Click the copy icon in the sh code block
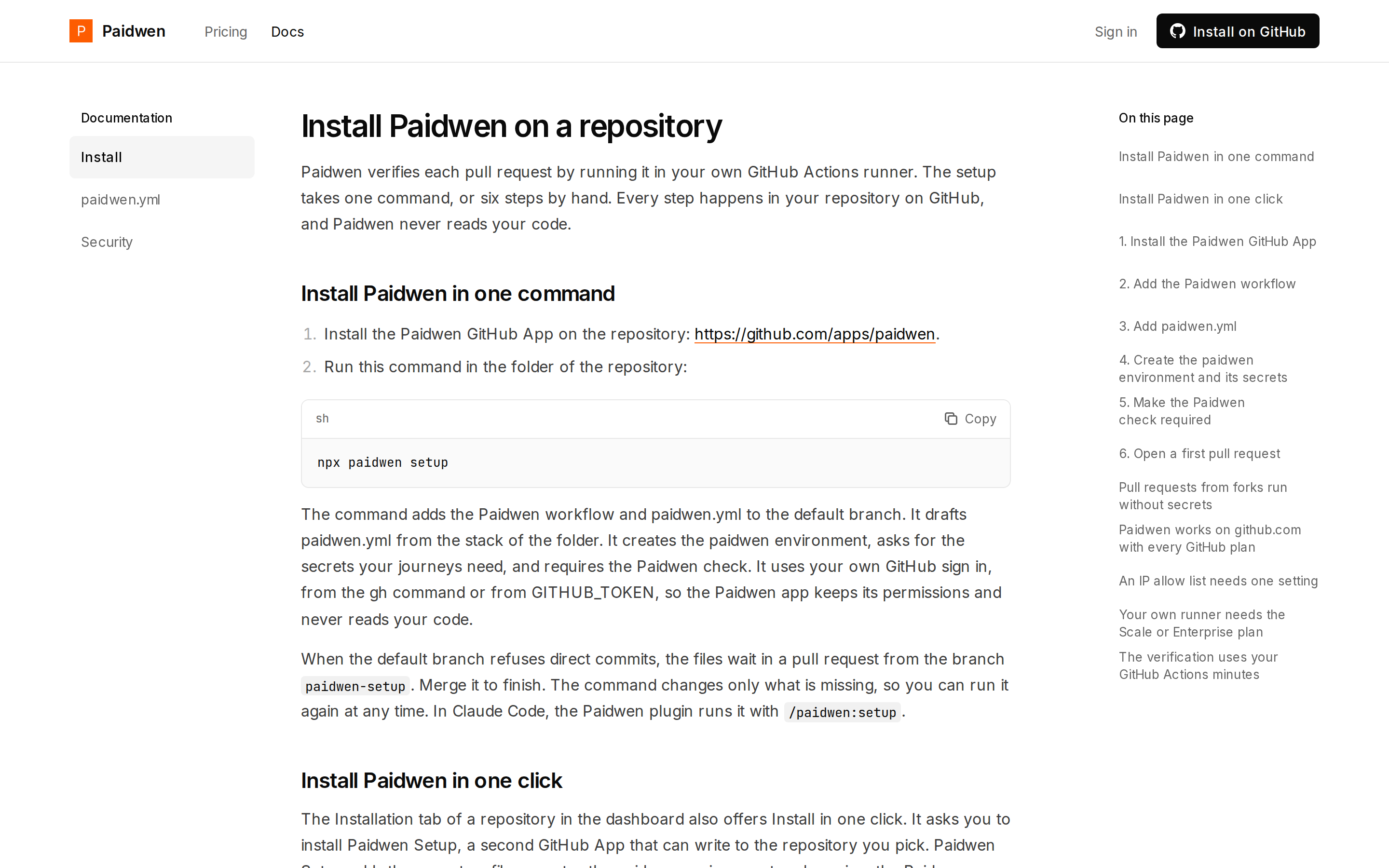The width and height of the screenshot is (1389, 868). point(951,419)
